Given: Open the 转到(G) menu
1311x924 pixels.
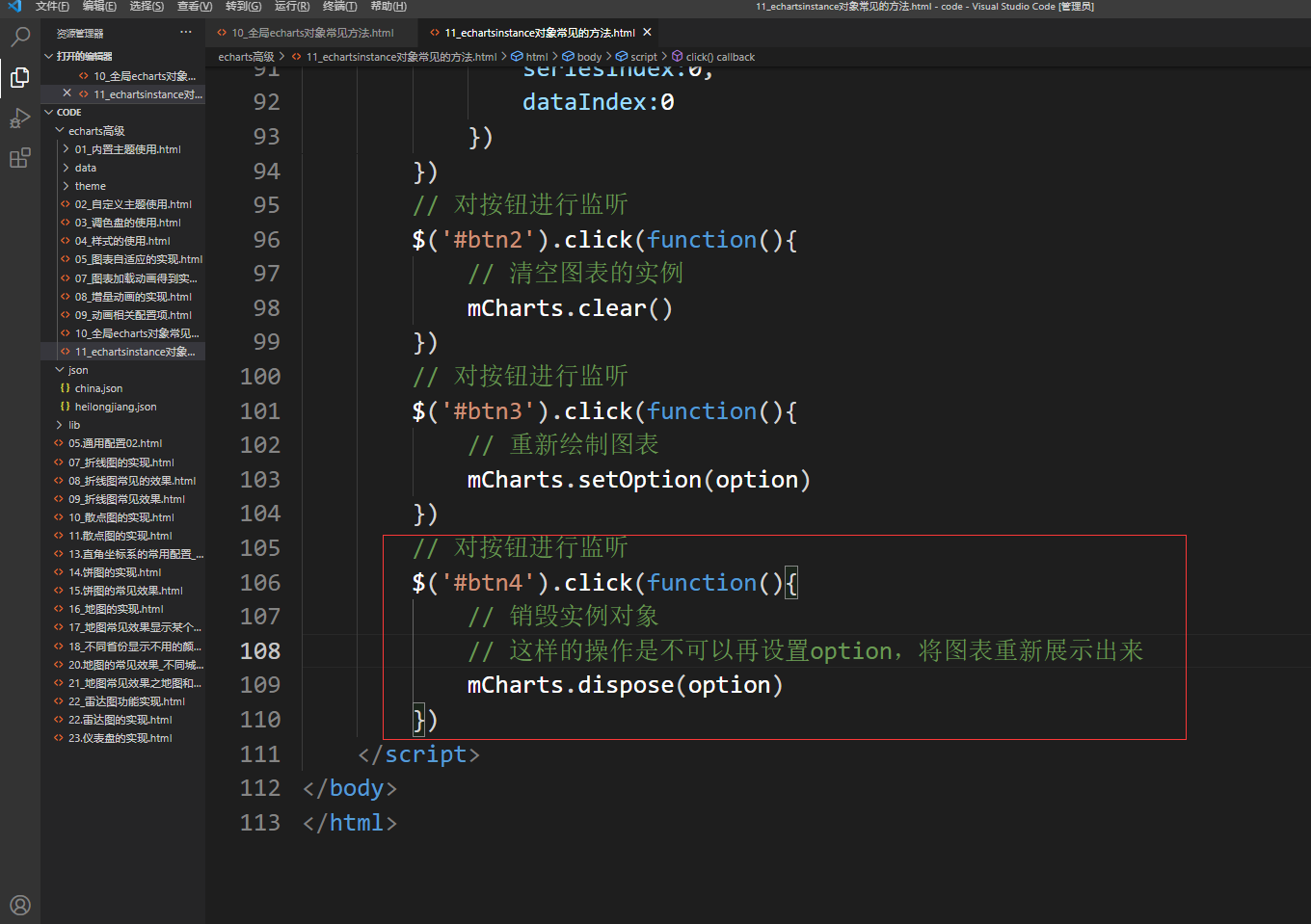Looking at the screenshot, I should pos(243,6).
